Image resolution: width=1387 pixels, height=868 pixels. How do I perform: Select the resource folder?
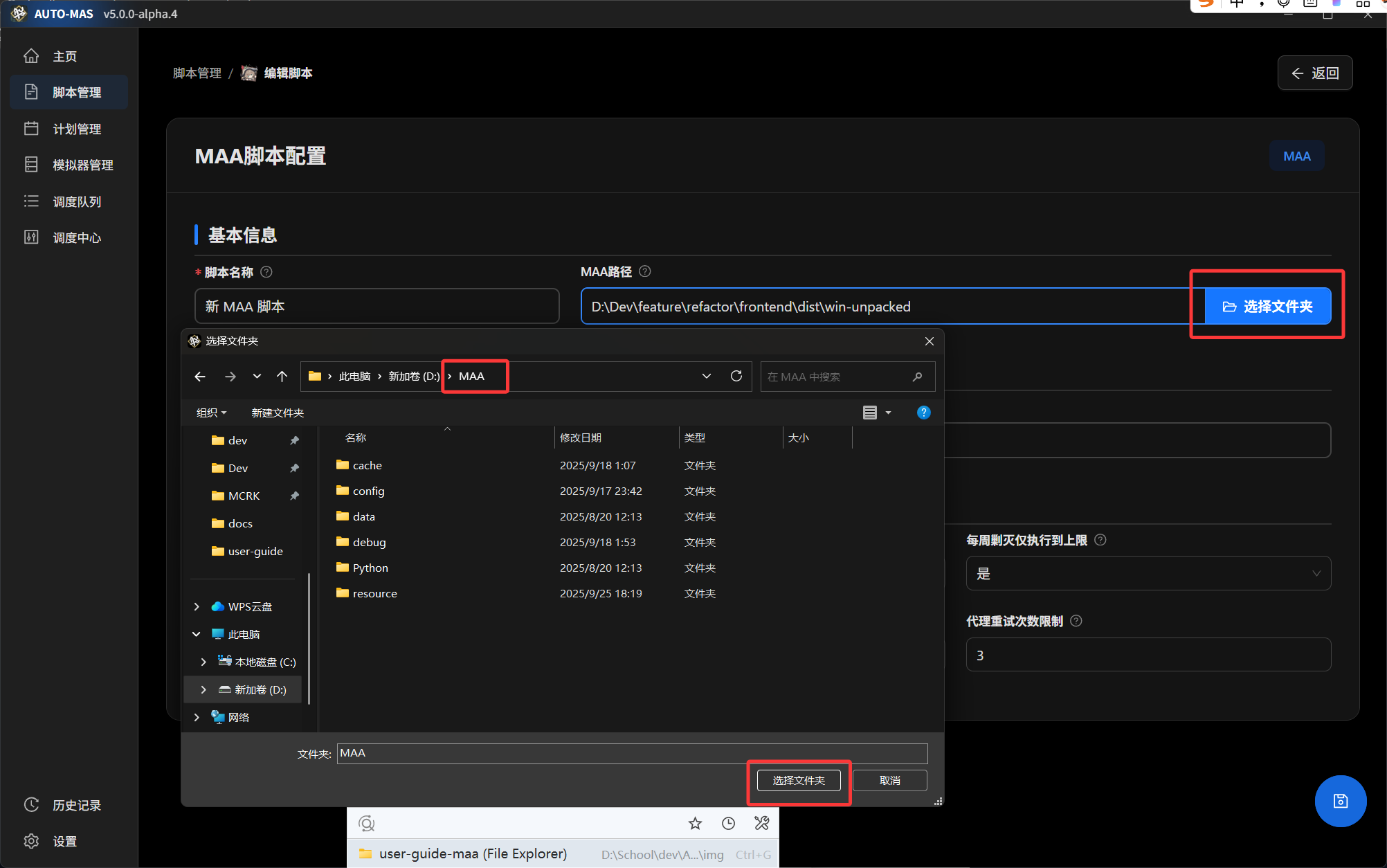(374, 593)
